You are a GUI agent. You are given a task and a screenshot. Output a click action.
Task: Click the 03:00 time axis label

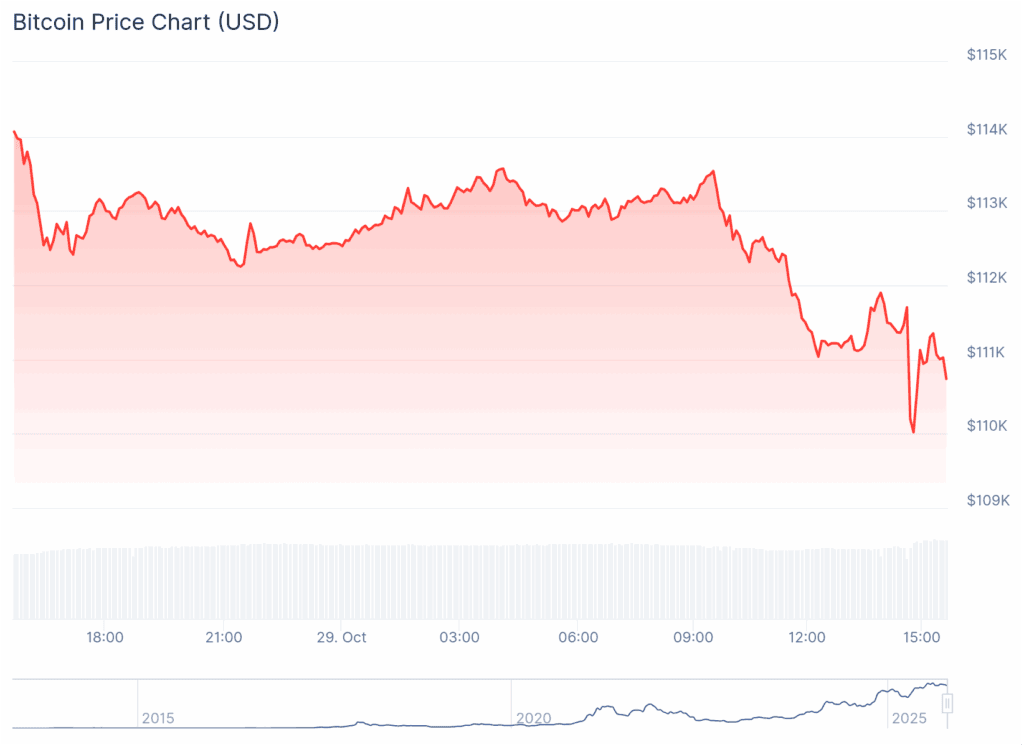[x=459, y=637]
